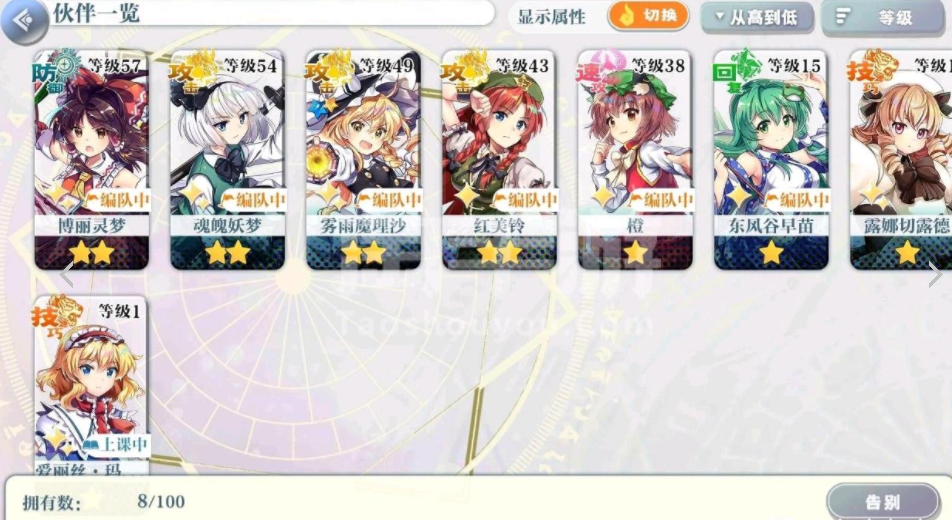Click the left scroll arrow of list
952x520 pixels.
tap(66, 275)
